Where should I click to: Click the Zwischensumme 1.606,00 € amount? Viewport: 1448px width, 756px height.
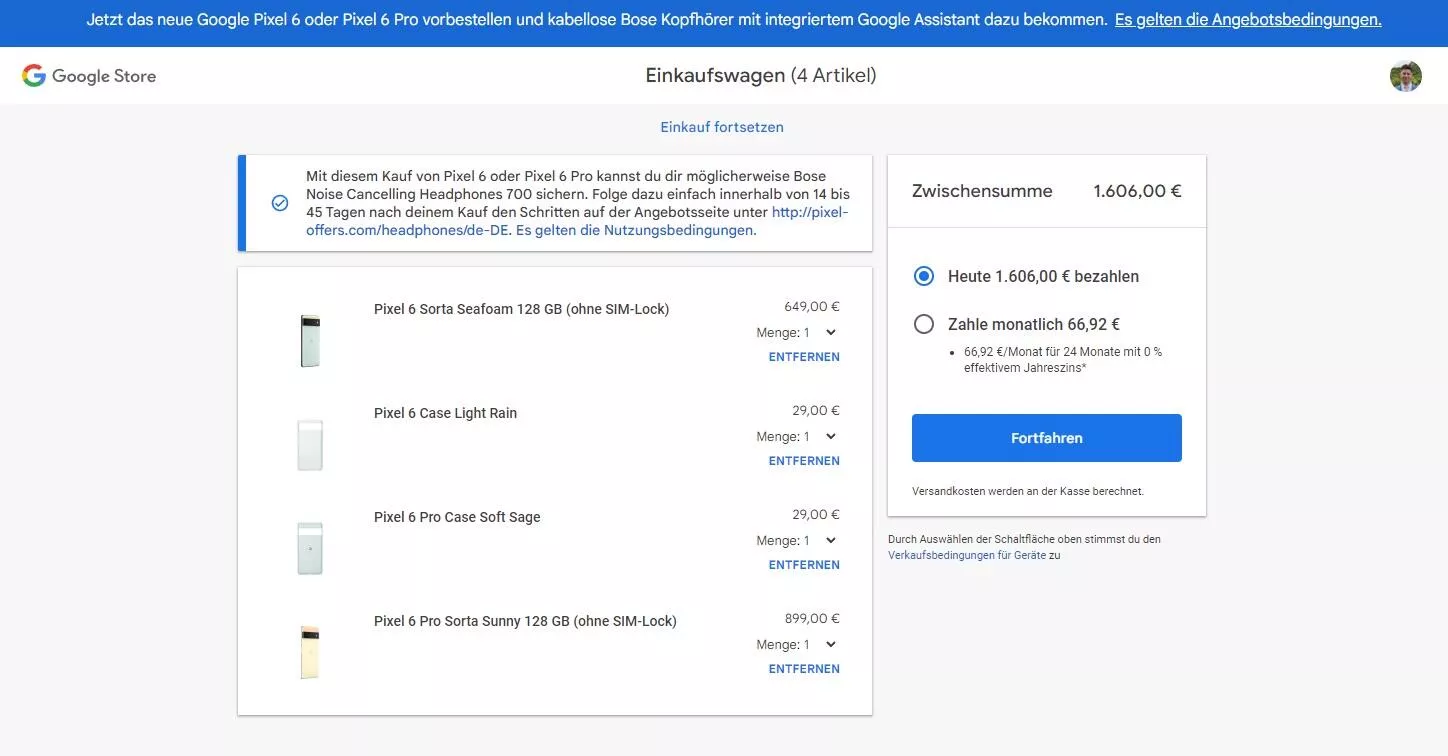(x=1137, y=191)
